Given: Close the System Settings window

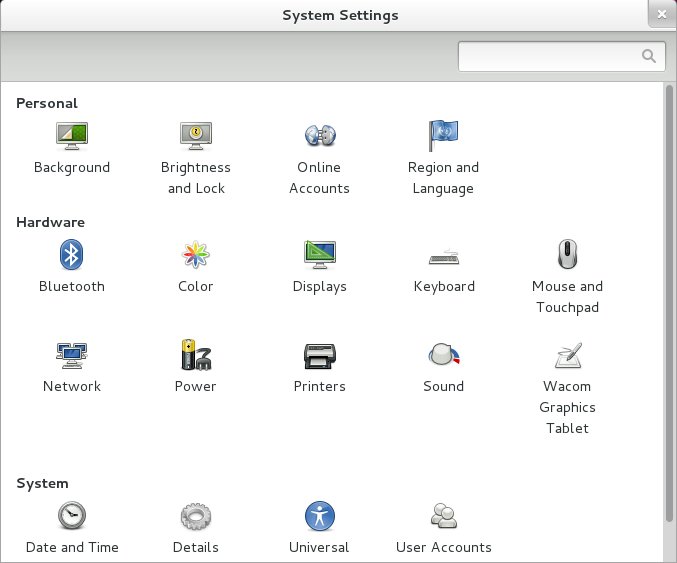Looking at the screenshot, I should coord(662,14).
